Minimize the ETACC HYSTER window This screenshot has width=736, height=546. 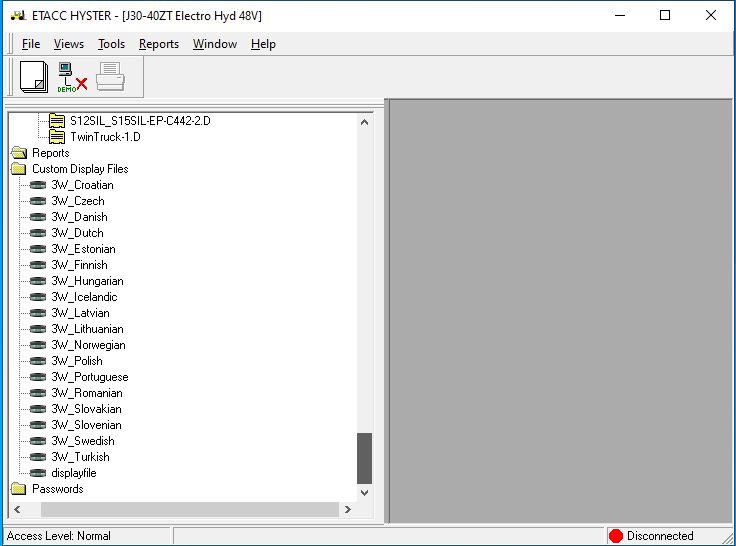tap(620, 15)
